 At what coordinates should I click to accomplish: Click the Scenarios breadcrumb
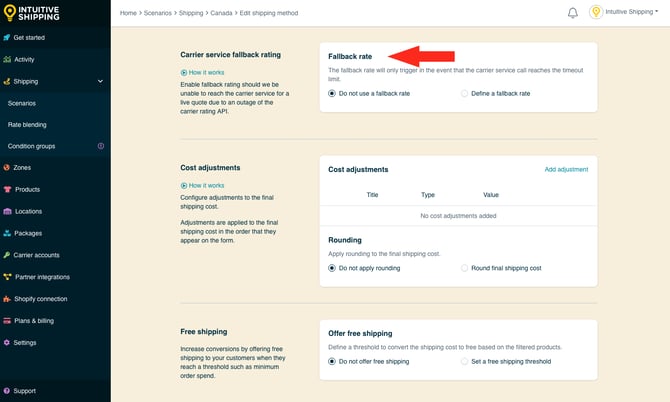click(158, 13)
